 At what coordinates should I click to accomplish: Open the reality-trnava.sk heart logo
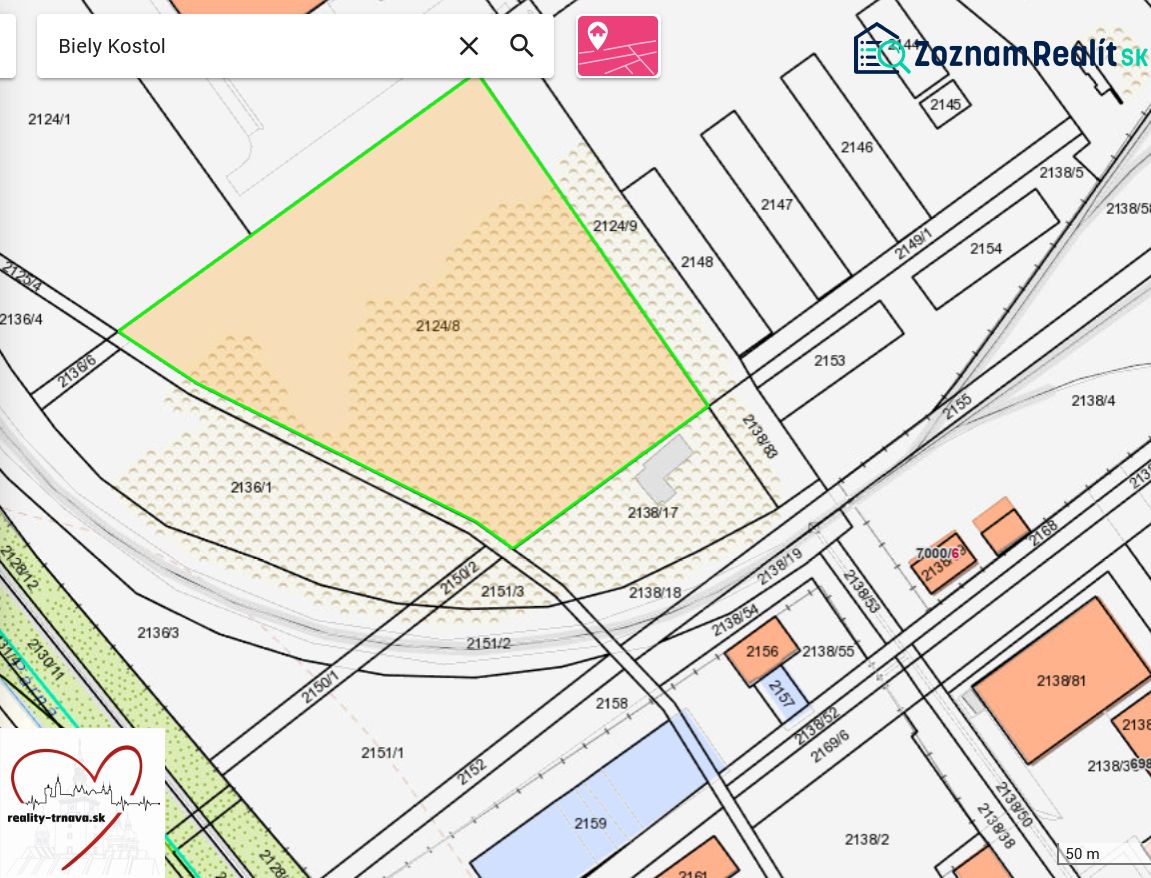(x=82, y=802)
